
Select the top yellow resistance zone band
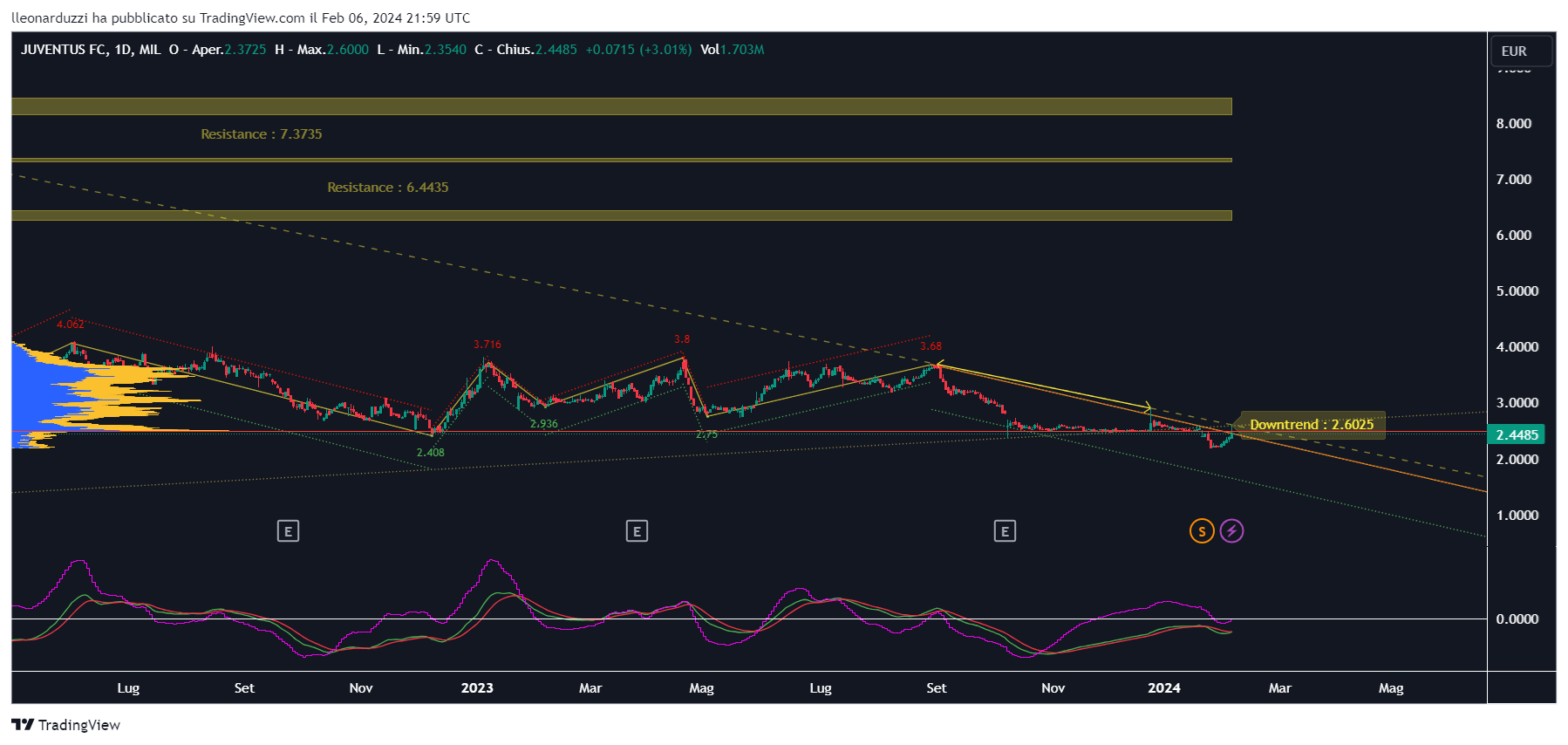pos(622,106)
